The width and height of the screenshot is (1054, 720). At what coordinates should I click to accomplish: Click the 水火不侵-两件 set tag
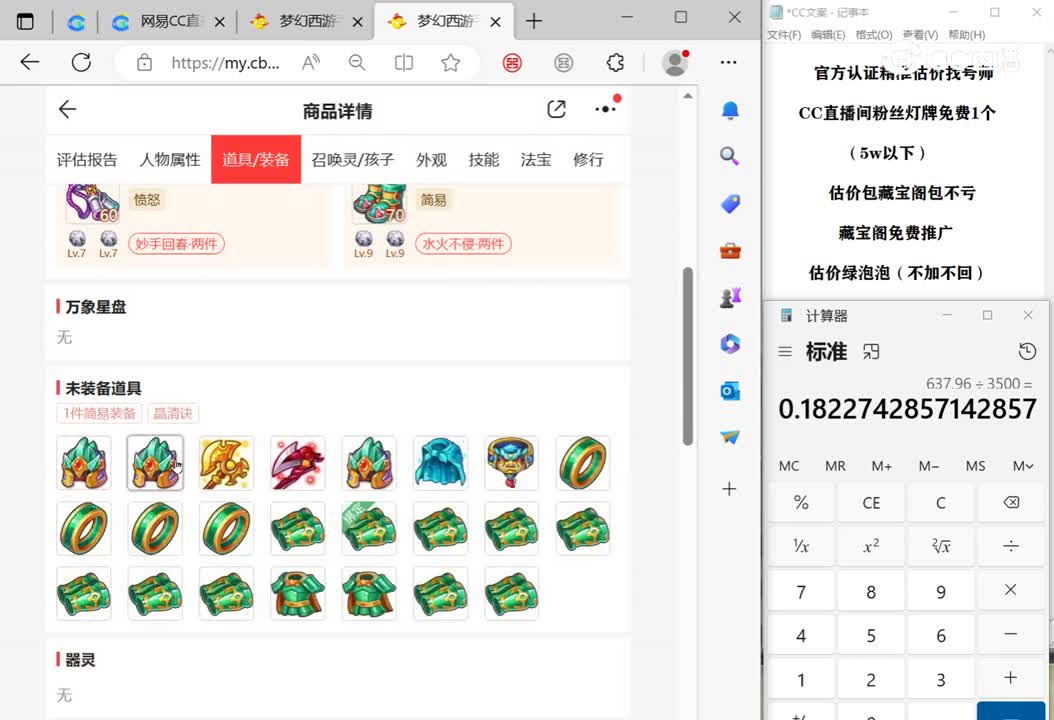[x=463, y=243]
